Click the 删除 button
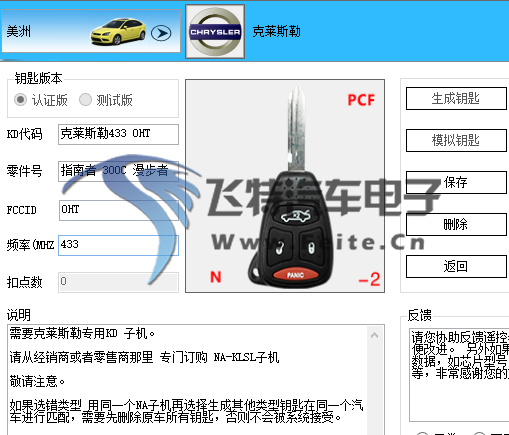Image resolution: width=509 pixels, height=435 pixels. coord(456,224)
